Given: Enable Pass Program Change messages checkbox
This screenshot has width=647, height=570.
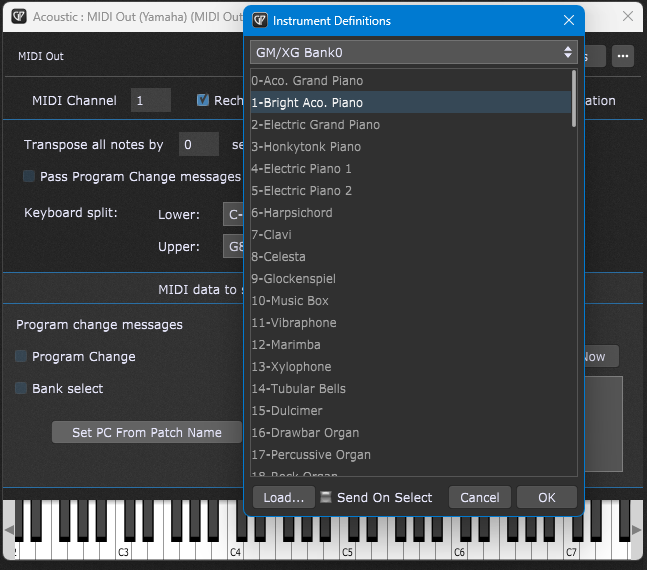Looking at the screenshot, I should coord(29,176).
